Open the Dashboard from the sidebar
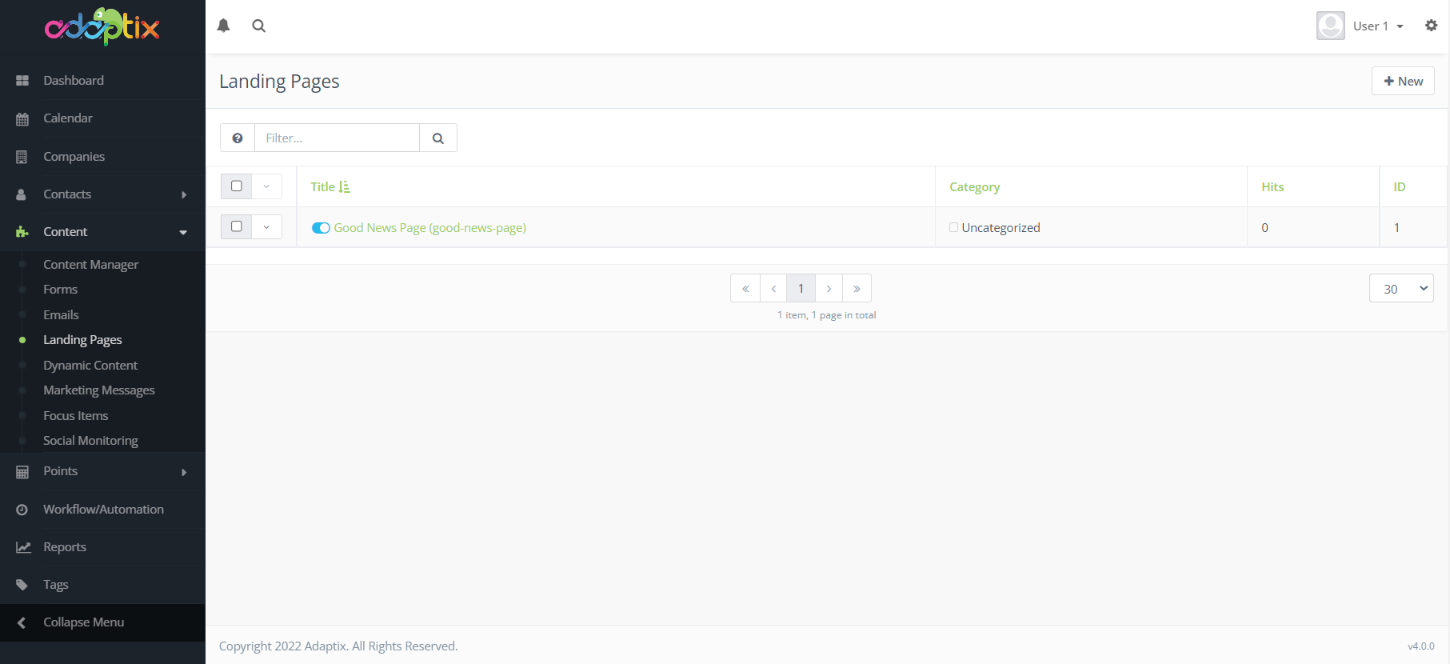 [73, 80]
